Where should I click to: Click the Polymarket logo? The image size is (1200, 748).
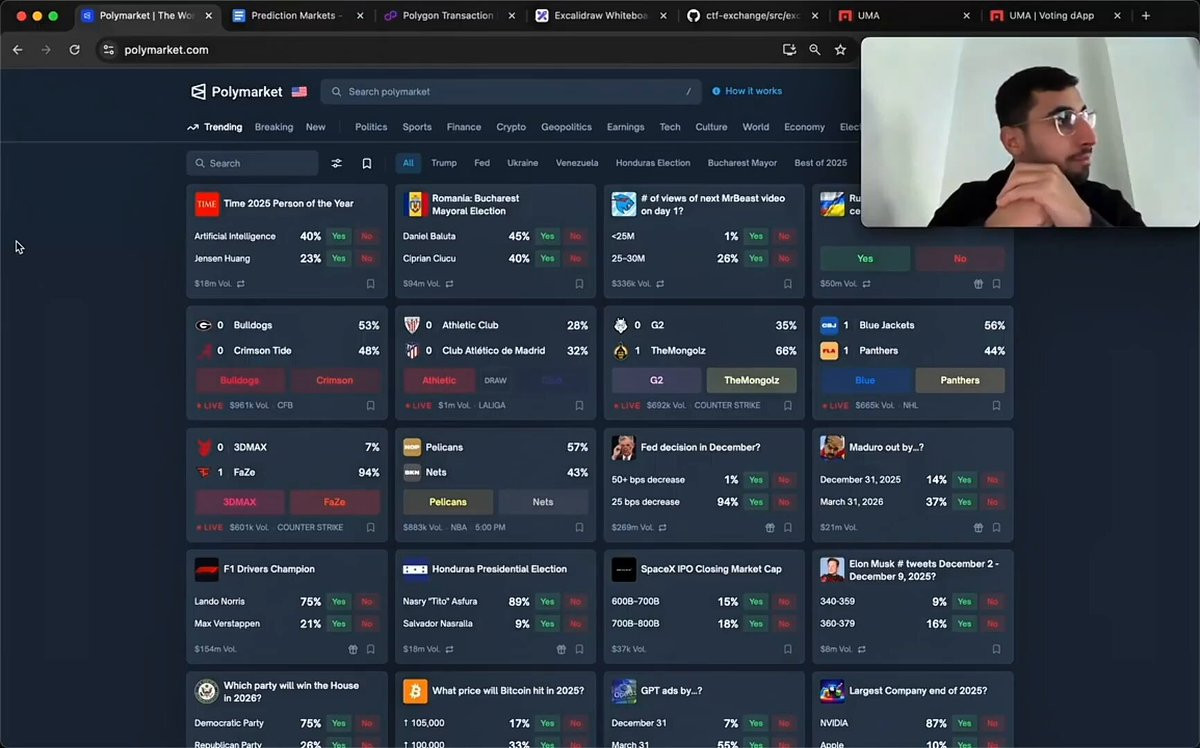tap(237, 91)
